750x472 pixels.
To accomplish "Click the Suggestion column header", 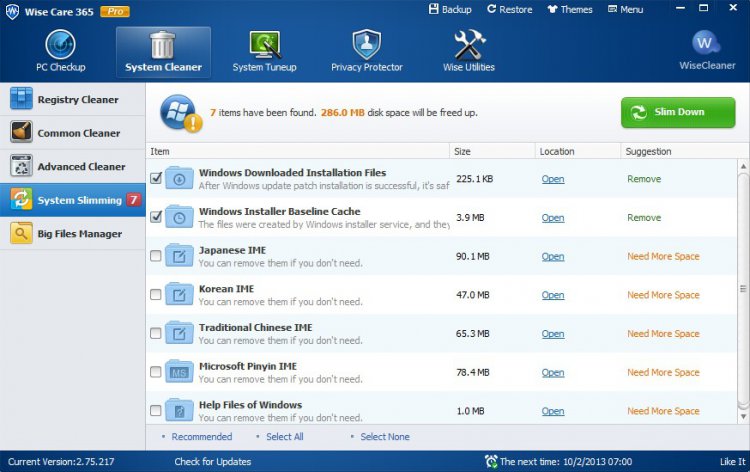I will 684,151.
